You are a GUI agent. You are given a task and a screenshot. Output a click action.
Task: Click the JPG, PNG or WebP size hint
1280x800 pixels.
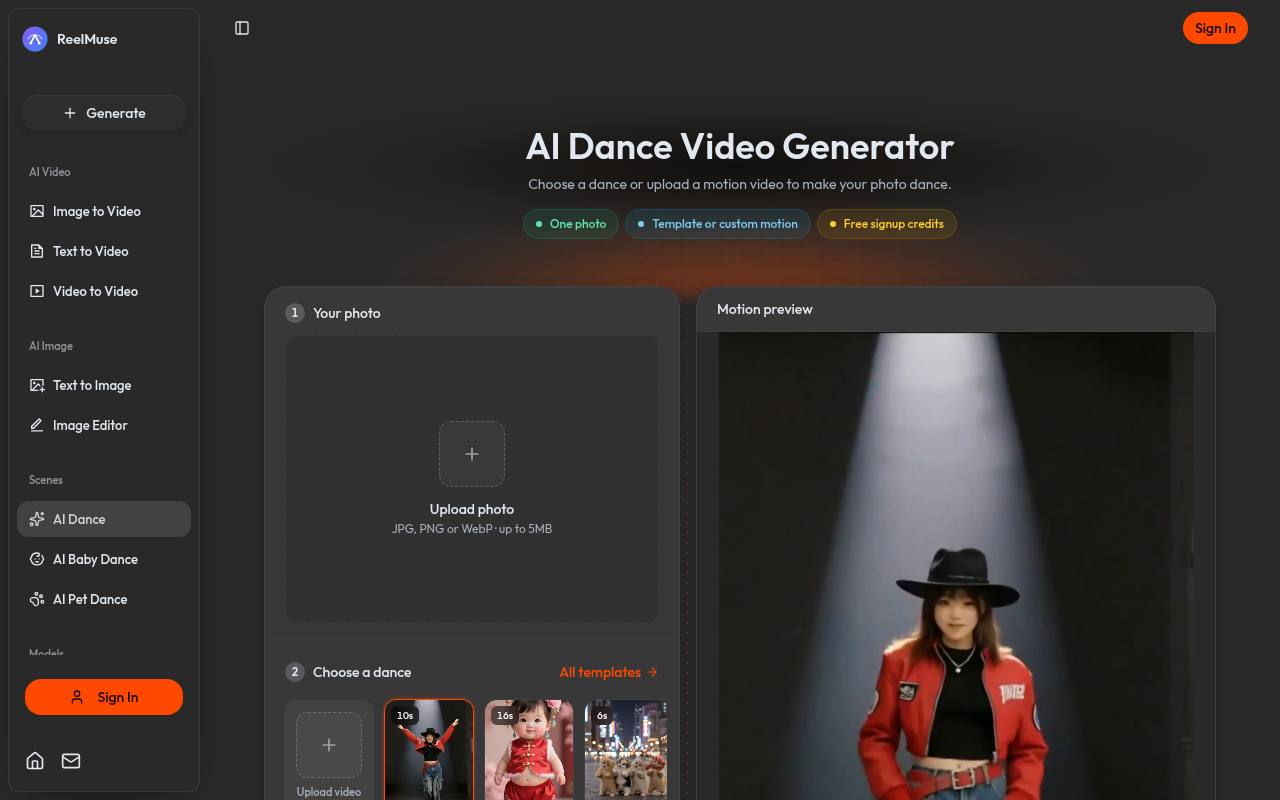[472, 529]
